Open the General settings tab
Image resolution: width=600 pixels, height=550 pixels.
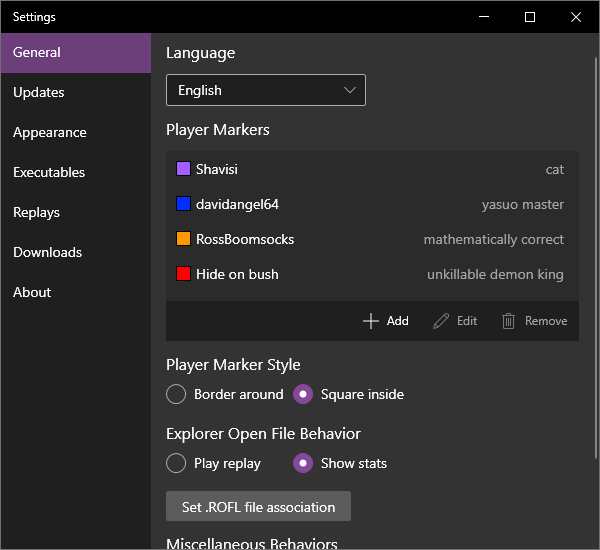(x=76, y=53)
